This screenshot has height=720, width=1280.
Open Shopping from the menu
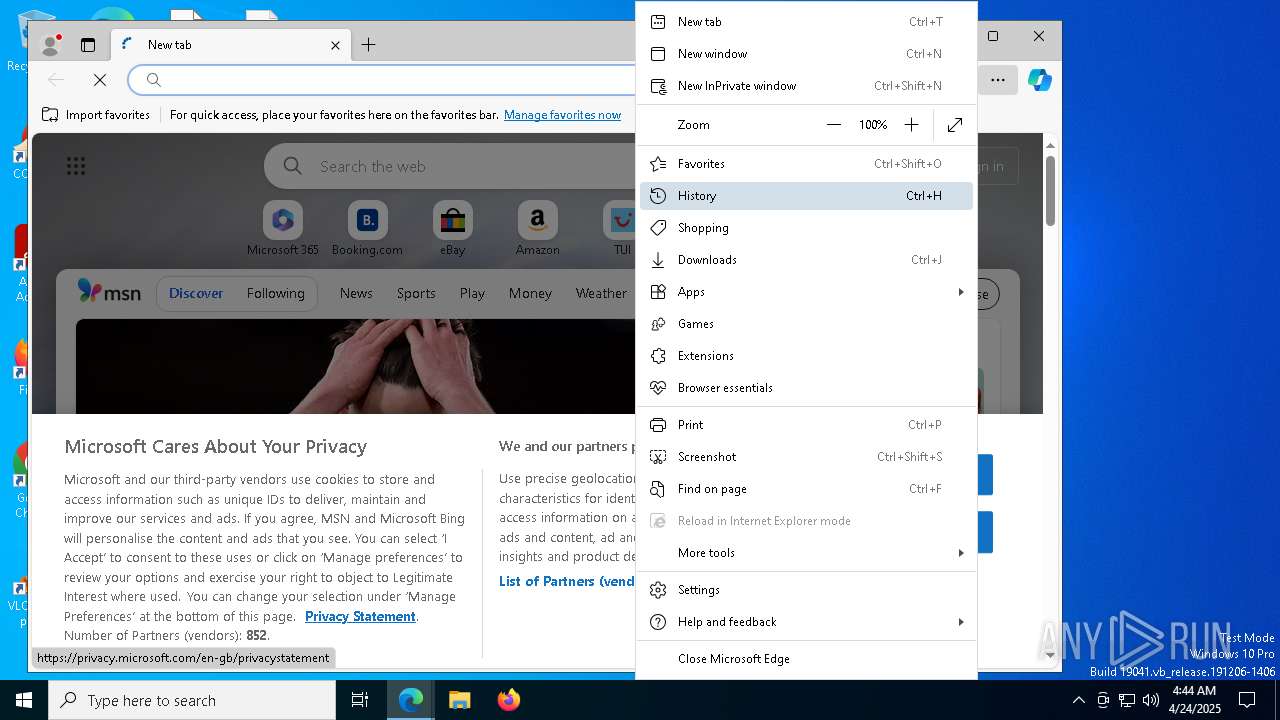(x=806, y=228)
